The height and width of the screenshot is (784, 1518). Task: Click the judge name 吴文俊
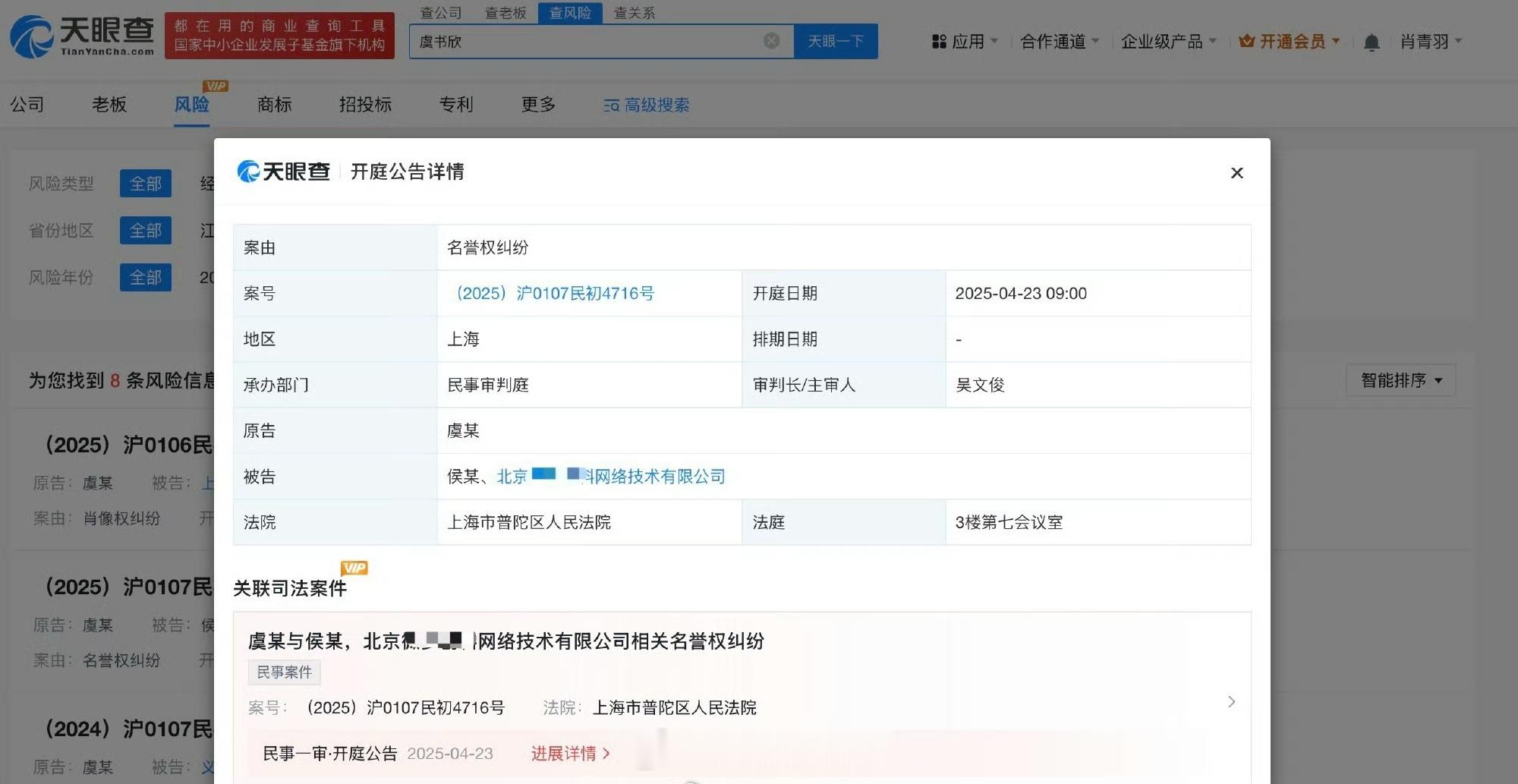coord(980,386)
